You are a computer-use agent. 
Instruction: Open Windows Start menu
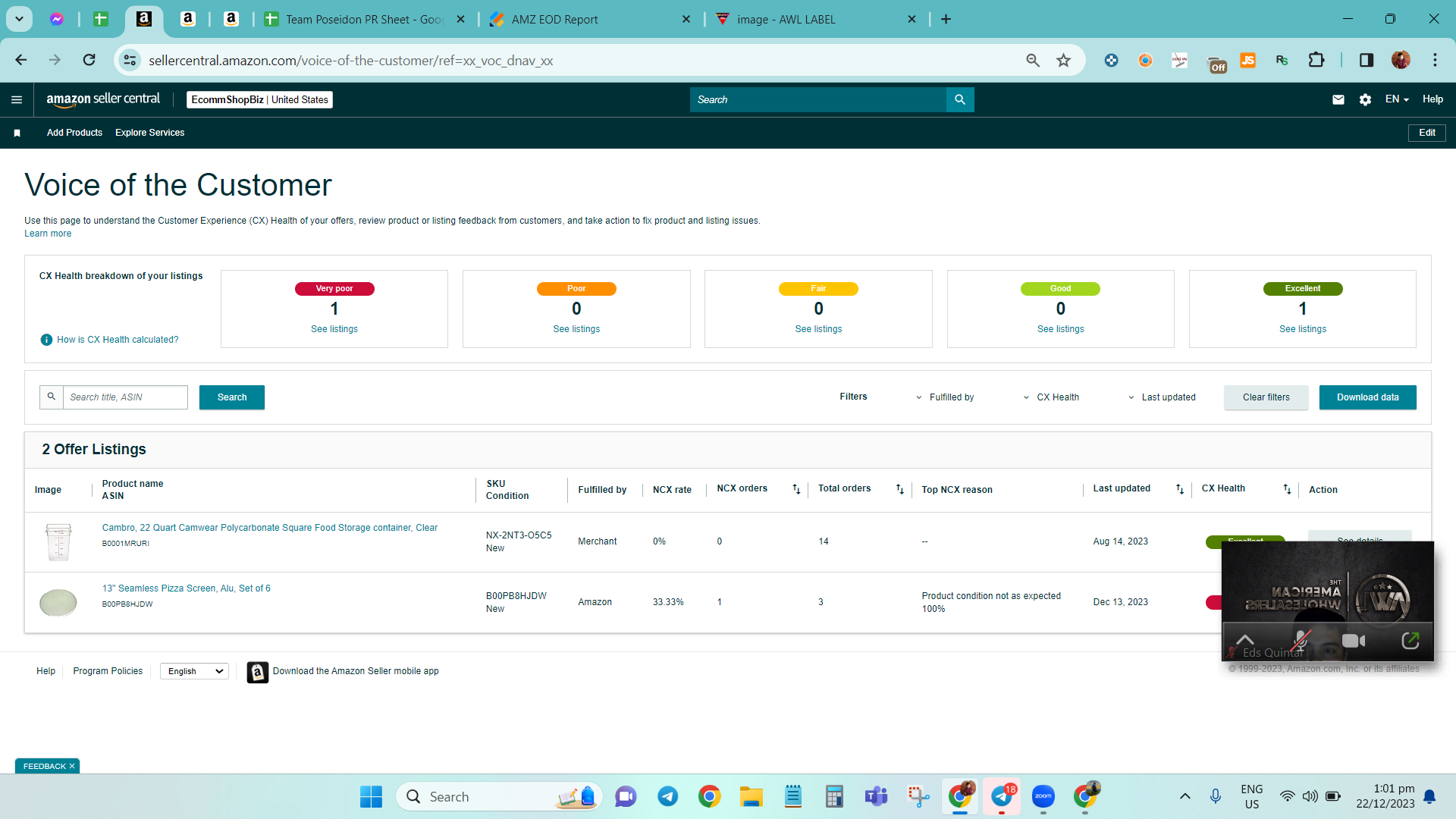point(371,796)
